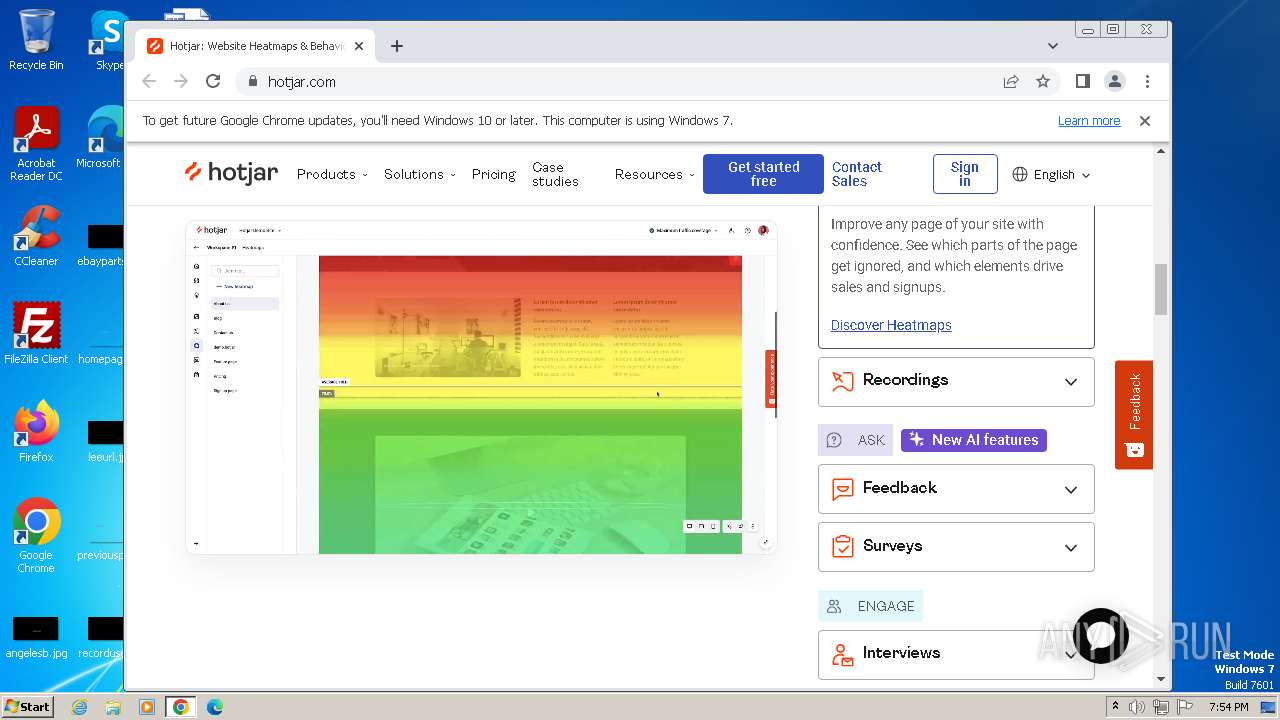Go to the Pricing page
1280x720 pixels.
point(494,174)
